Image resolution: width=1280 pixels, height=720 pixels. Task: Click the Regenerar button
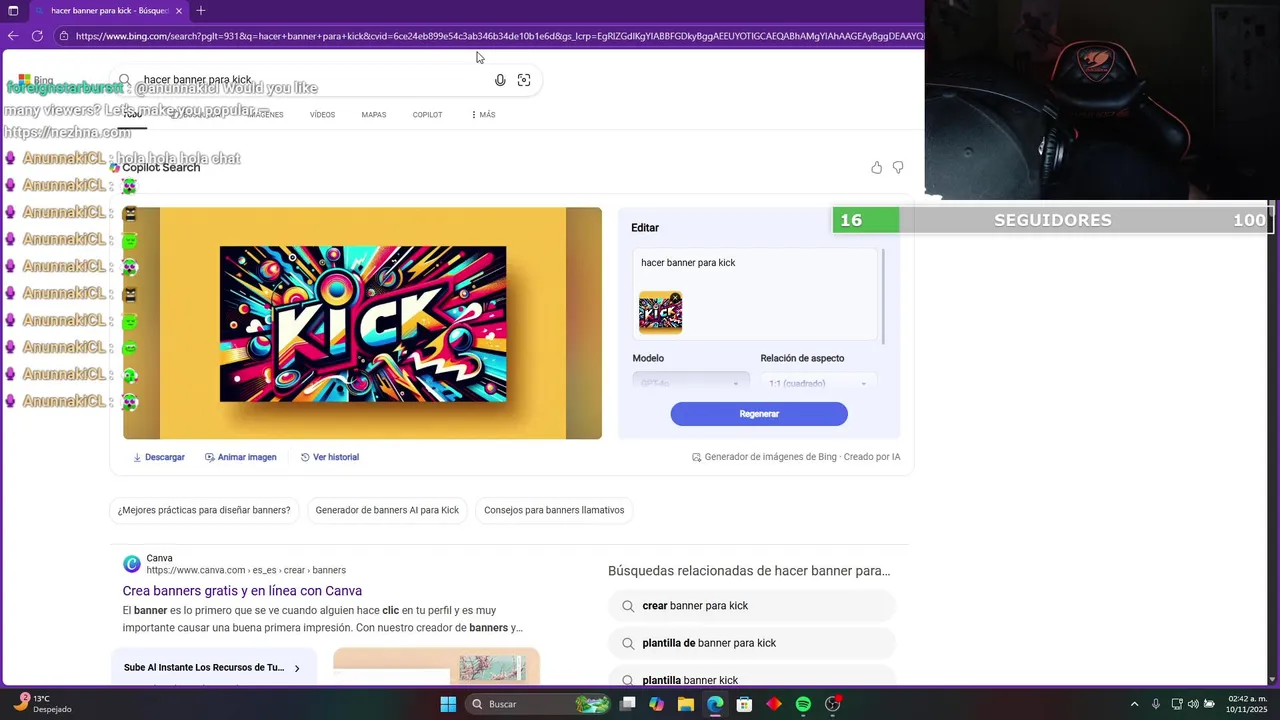click(x=759, y=414)
